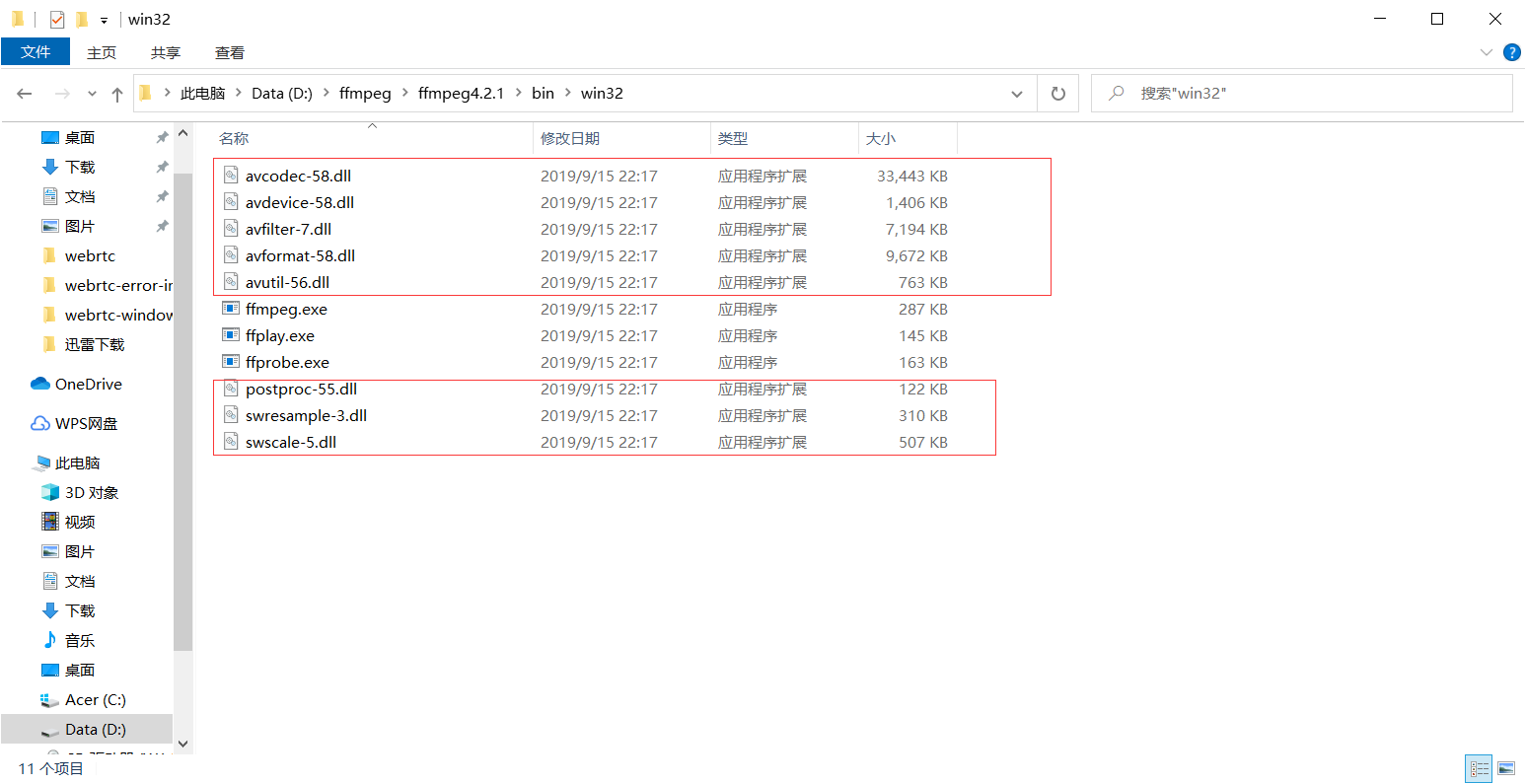Click the postproc-55.dll file icon
Image resolution: width=1526 pixels, height=784 pixels.
point(231,389)
